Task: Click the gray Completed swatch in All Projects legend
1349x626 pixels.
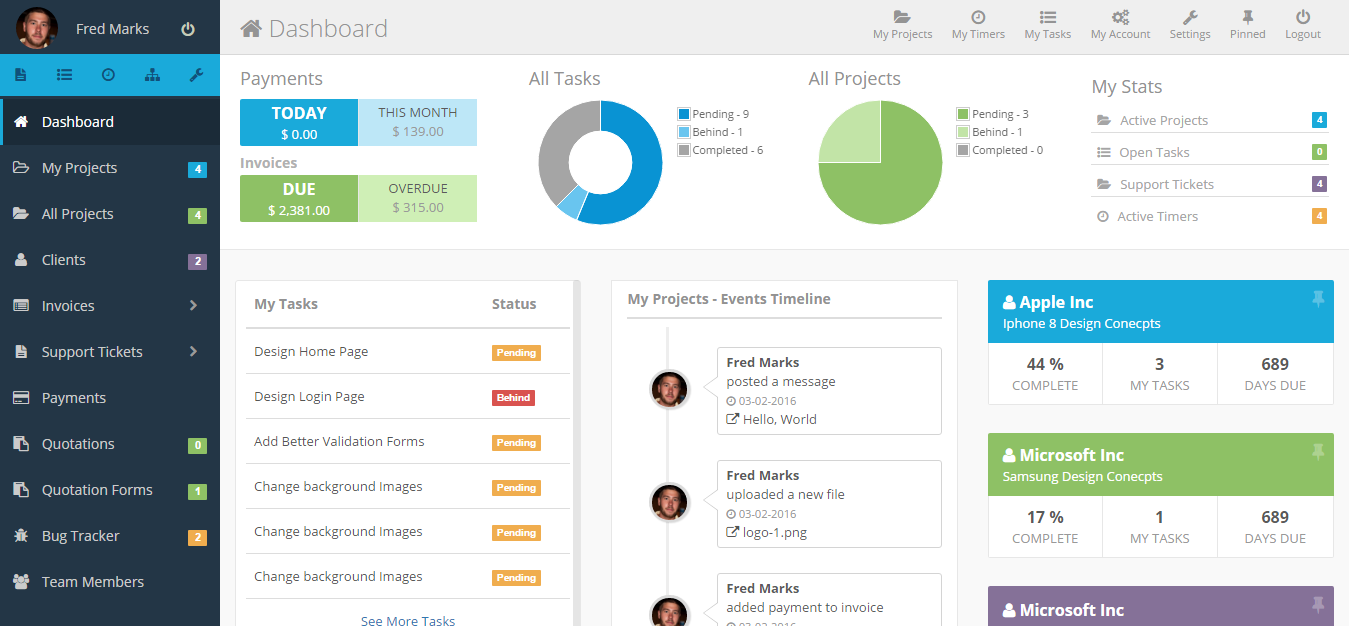Action: click(963, 150)
